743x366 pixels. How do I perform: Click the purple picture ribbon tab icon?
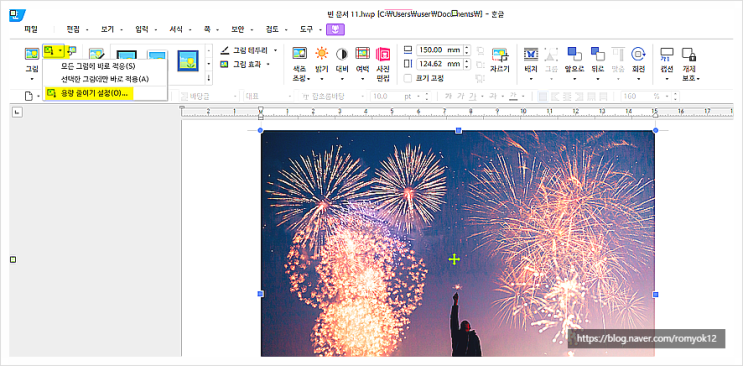(x=335, y=29)
